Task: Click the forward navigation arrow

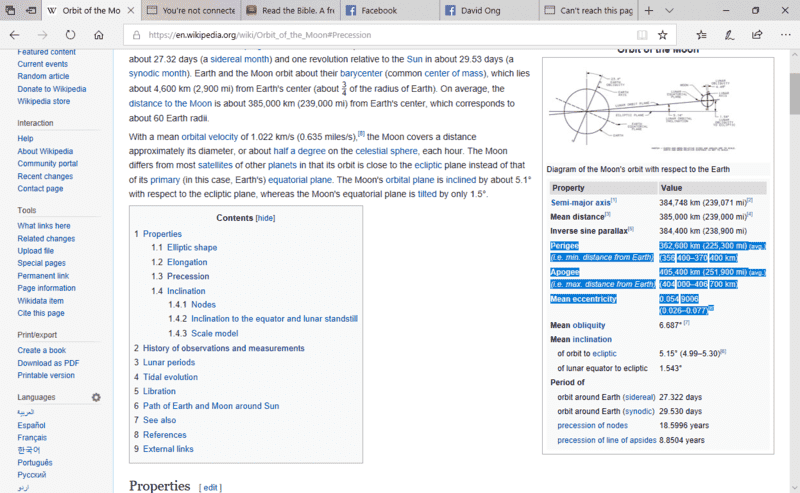Action: pyautogui.click(x=42, y=35)
